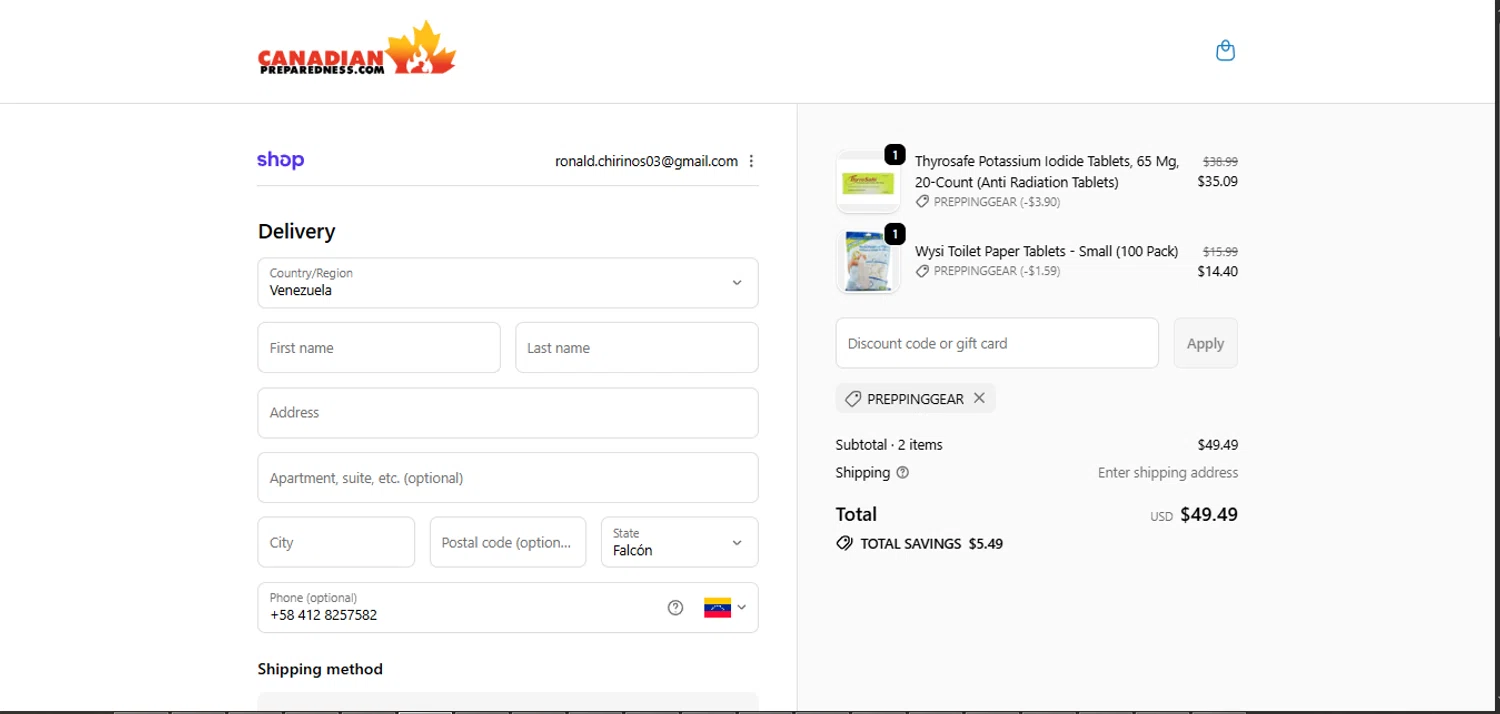Open the State dropdown showing Falcón
Image resolution: width=1500 pixels, height=714 pixels.
pos(679,542)
